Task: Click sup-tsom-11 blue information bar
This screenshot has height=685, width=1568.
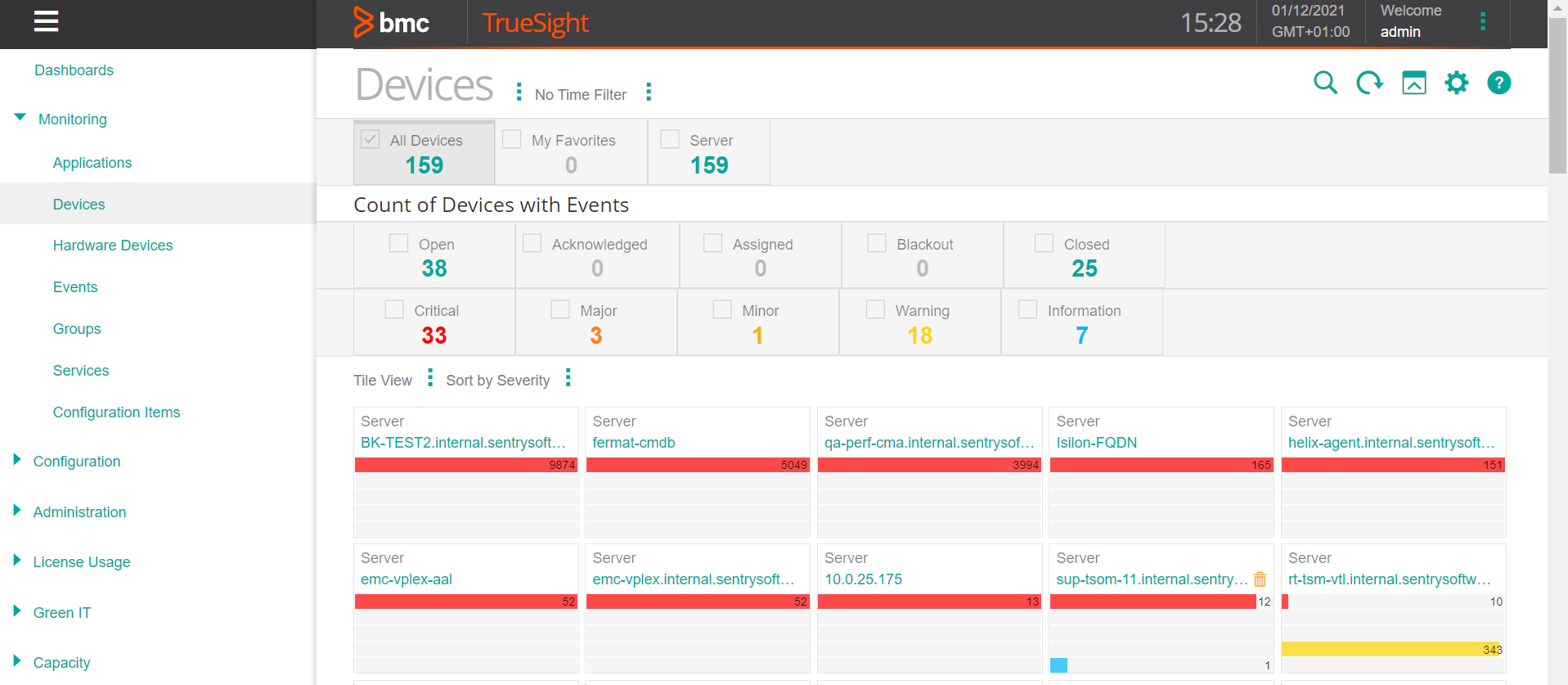Action: (x=1058, y=665)
